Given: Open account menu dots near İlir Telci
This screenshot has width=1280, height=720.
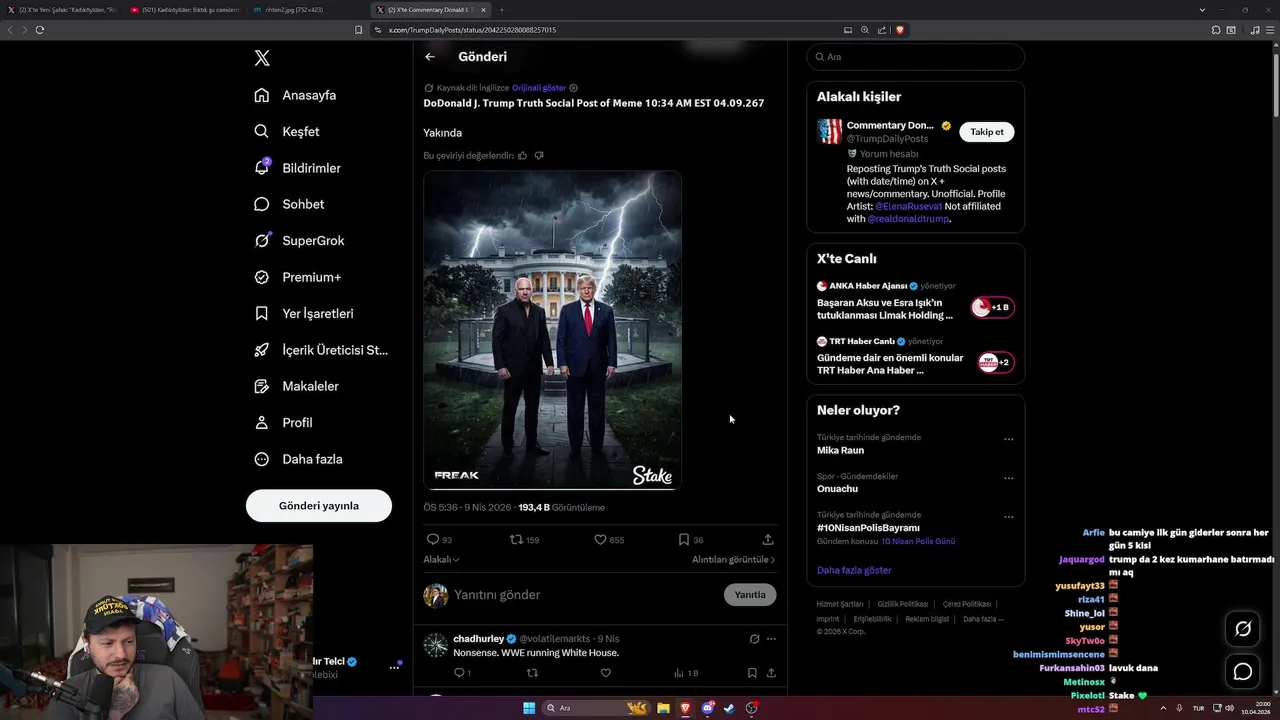Looking at the screenshot, I should coord(394,667).
